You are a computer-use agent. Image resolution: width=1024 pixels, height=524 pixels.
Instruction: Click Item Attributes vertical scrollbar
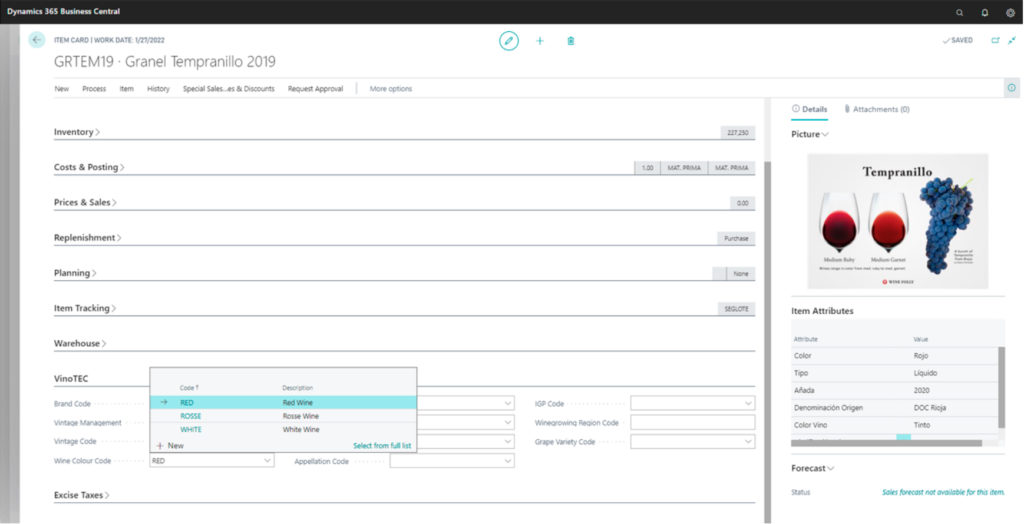tap(1001, 385)
